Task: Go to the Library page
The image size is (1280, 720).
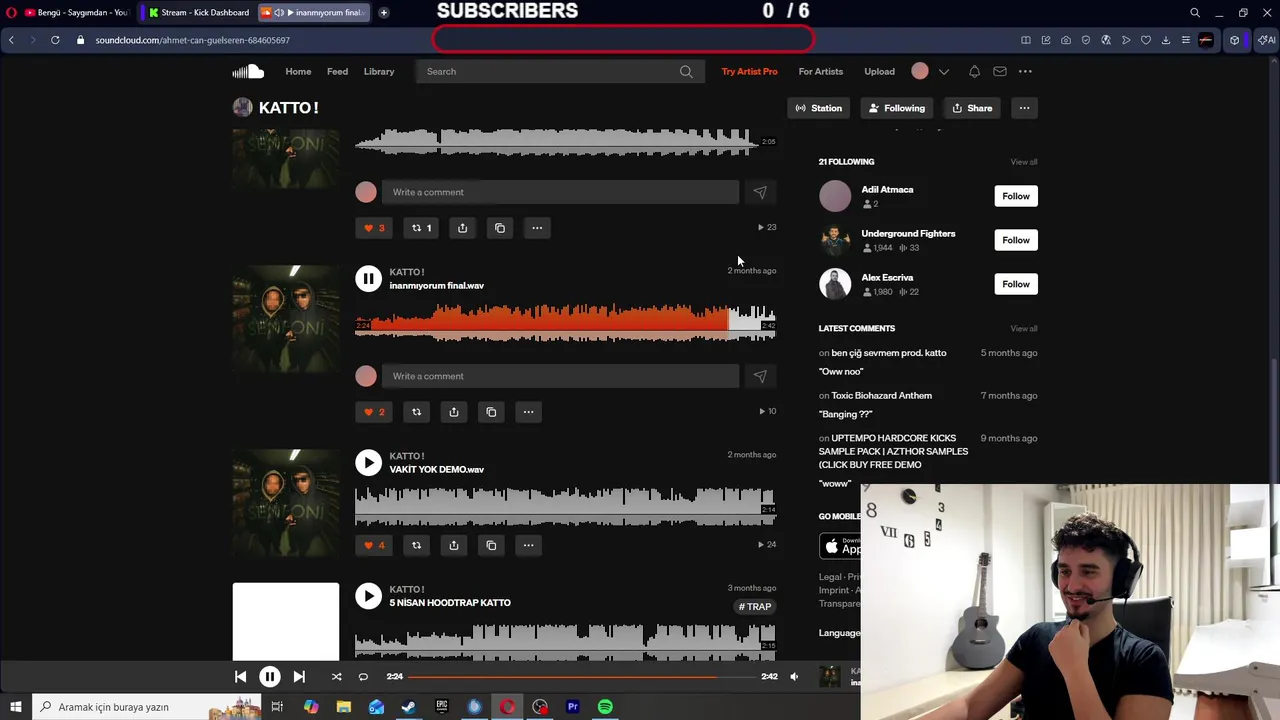Action: (x=379, y=71)
